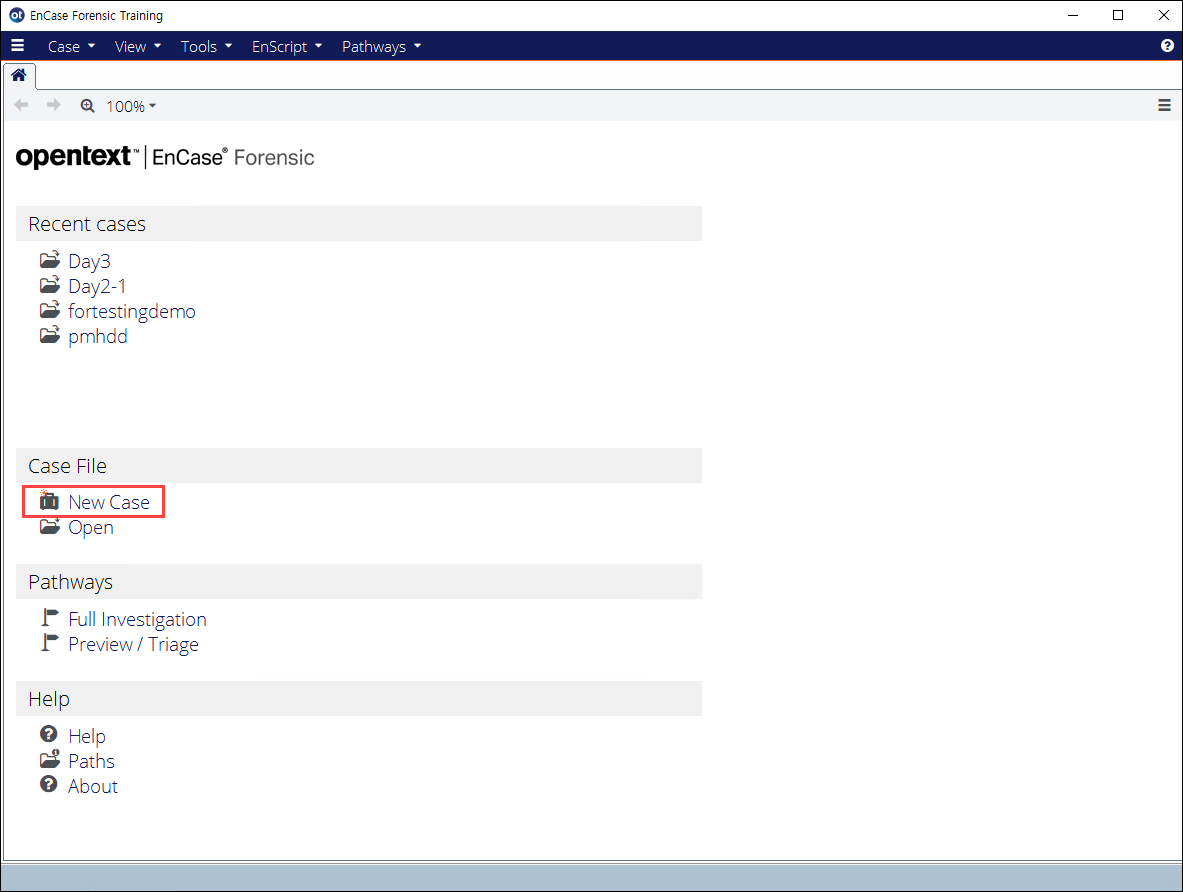
Task: Open the Help link under the Help section
Action: [x=87, y=736]
